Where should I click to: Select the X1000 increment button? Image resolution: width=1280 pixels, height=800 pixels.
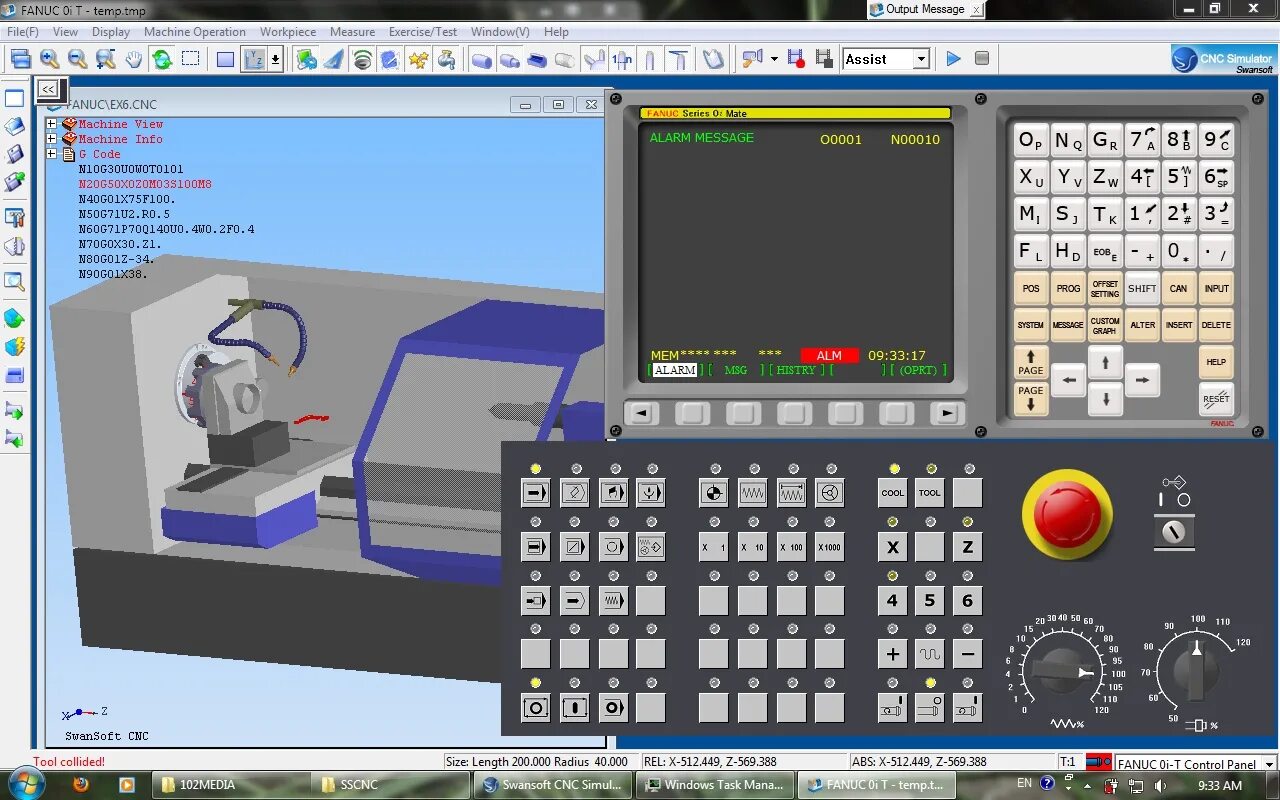[829, 546]
